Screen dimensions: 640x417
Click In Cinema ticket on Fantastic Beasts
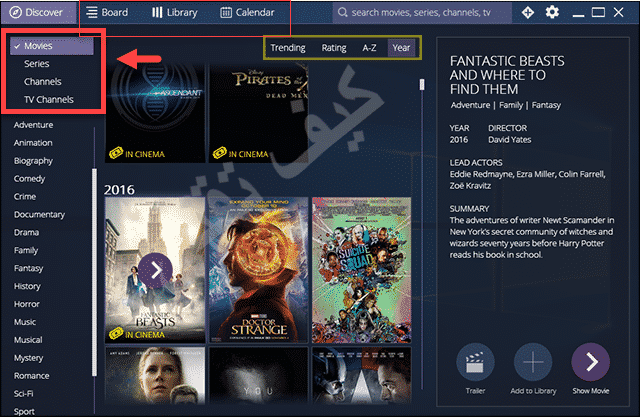[x=116, y=333]
